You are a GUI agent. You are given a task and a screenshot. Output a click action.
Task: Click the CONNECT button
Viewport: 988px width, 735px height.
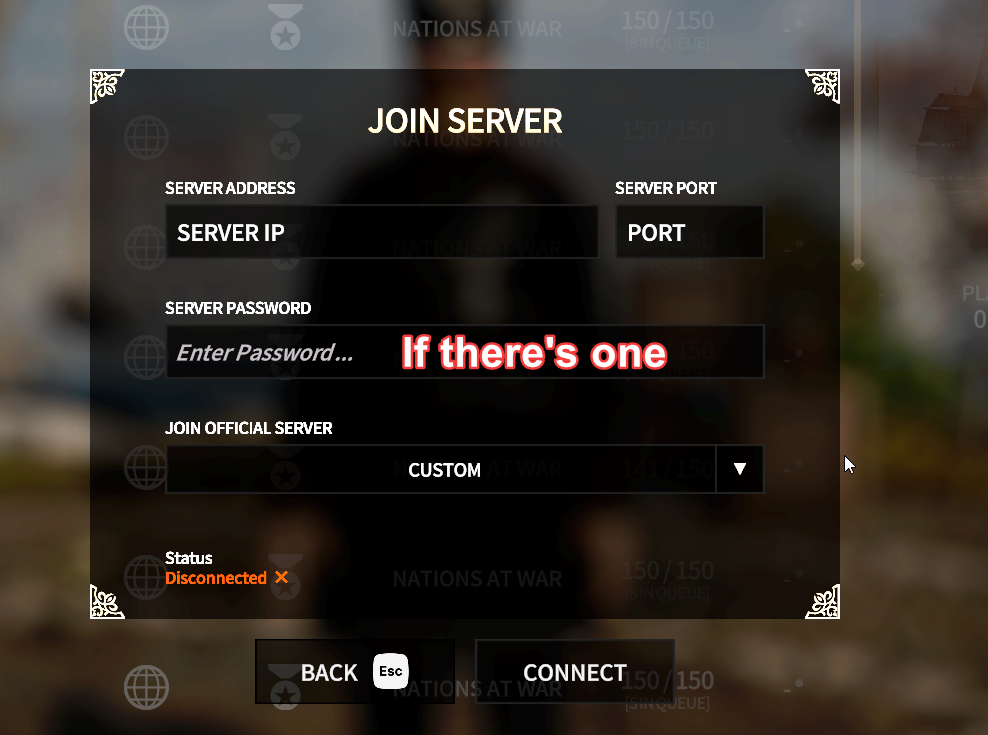click(x=575, y=672)
